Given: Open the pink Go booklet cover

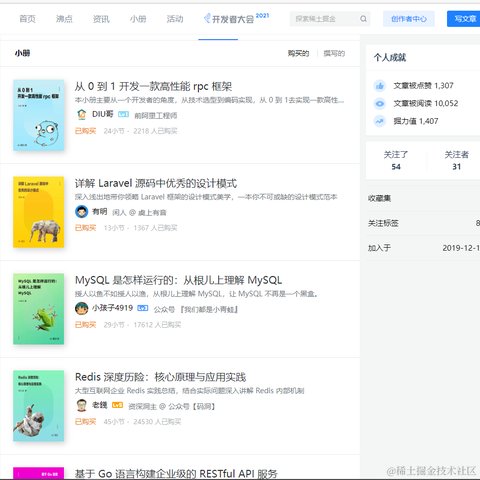Looking at the screenshot, I should coord(39,473).
